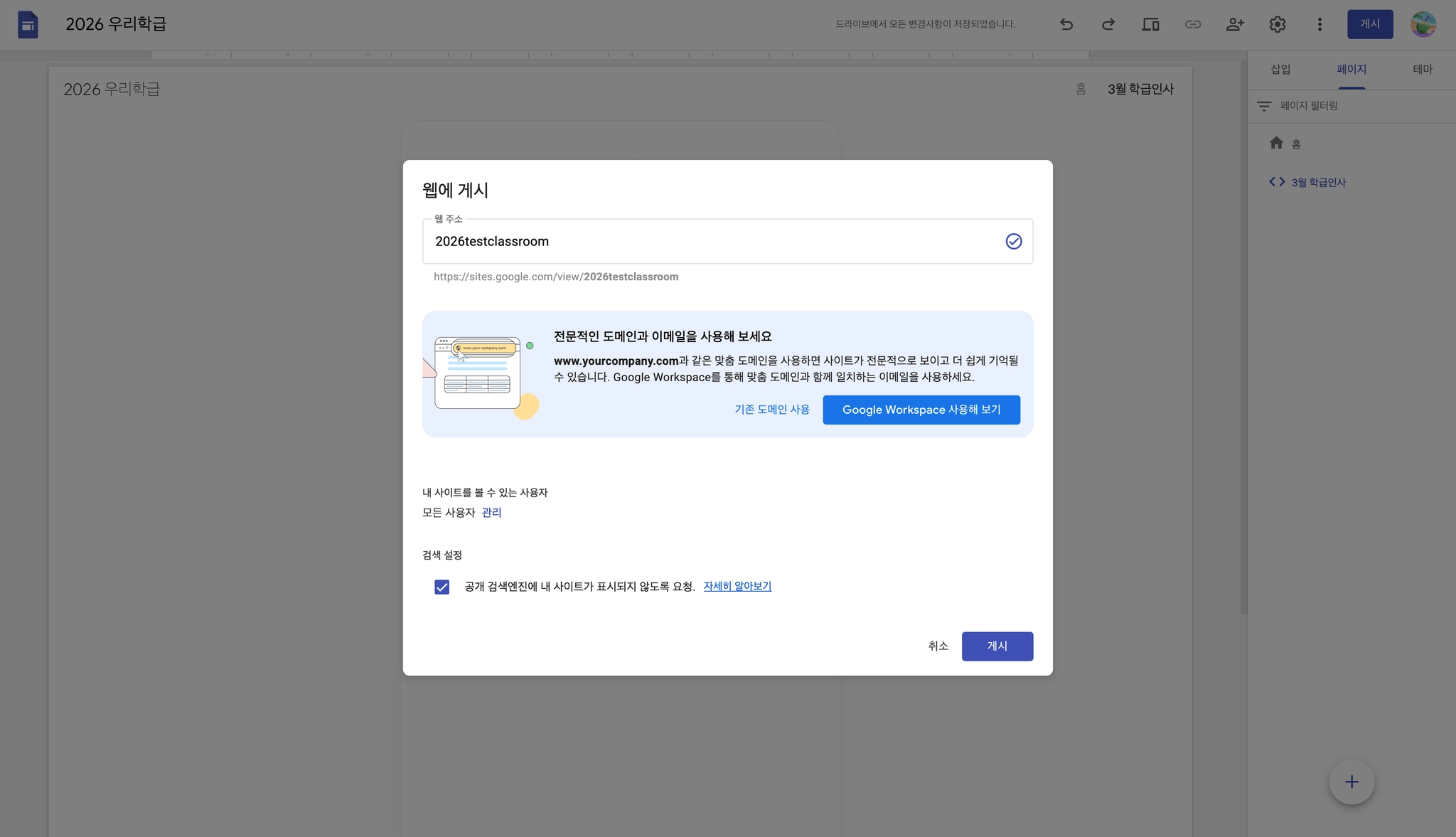Click 취소 to cancel publishing
Viewport: 1456px width, 837px height.
coord(938,646)
